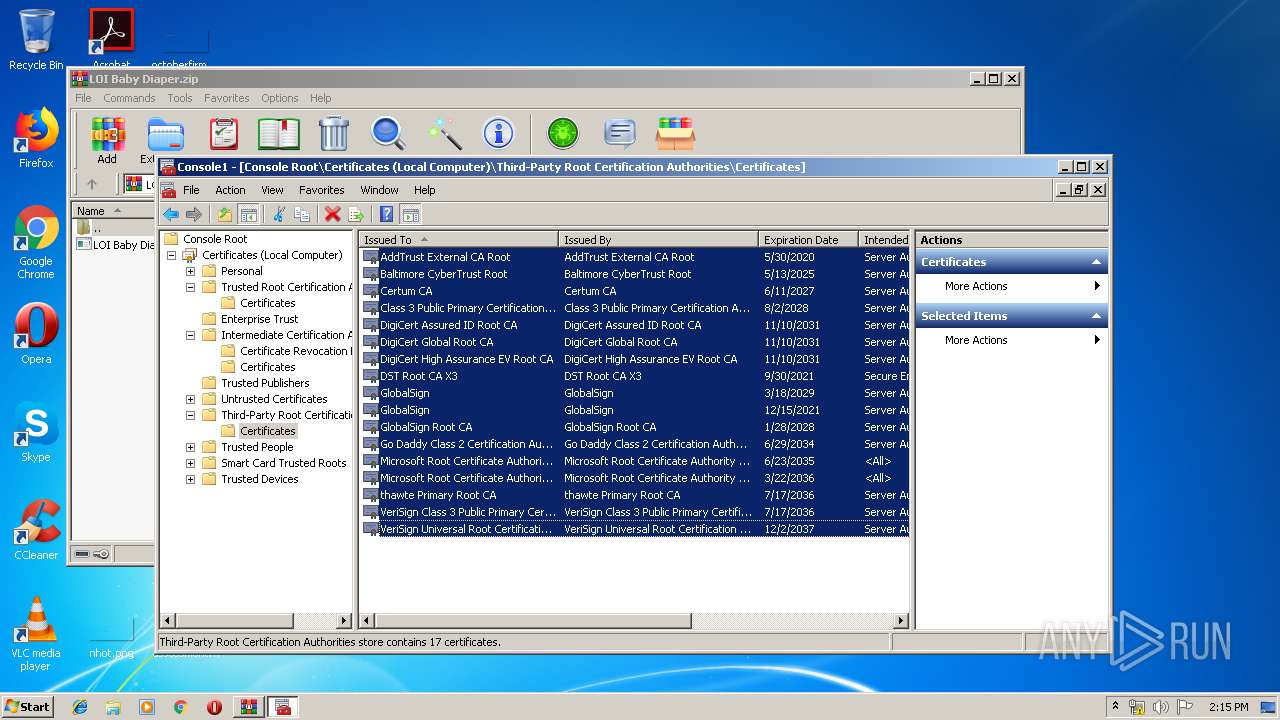Screen dimensions: 1280x720
Task: Collapse the Selected Items section in Actions
Action: coord(1096,316)
